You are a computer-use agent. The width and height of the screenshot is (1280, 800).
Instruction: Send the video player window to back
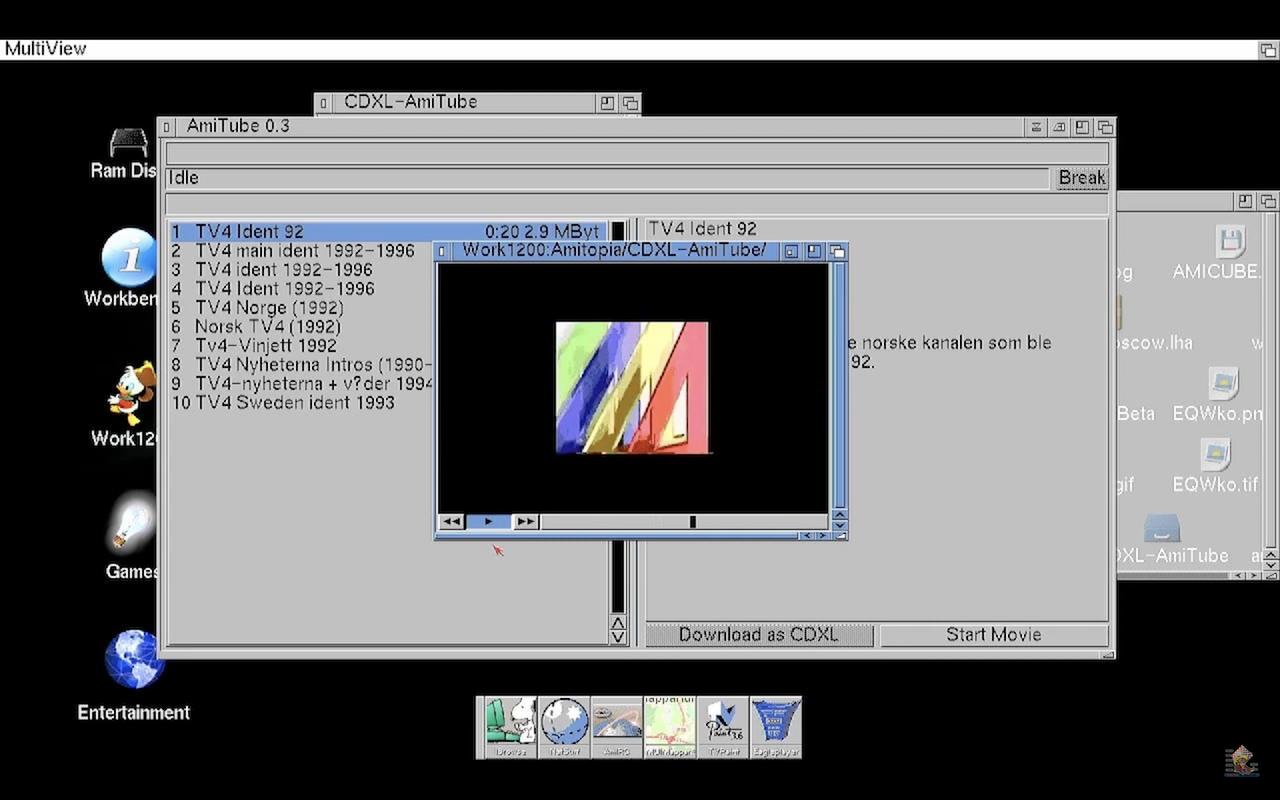coord(837,251)
